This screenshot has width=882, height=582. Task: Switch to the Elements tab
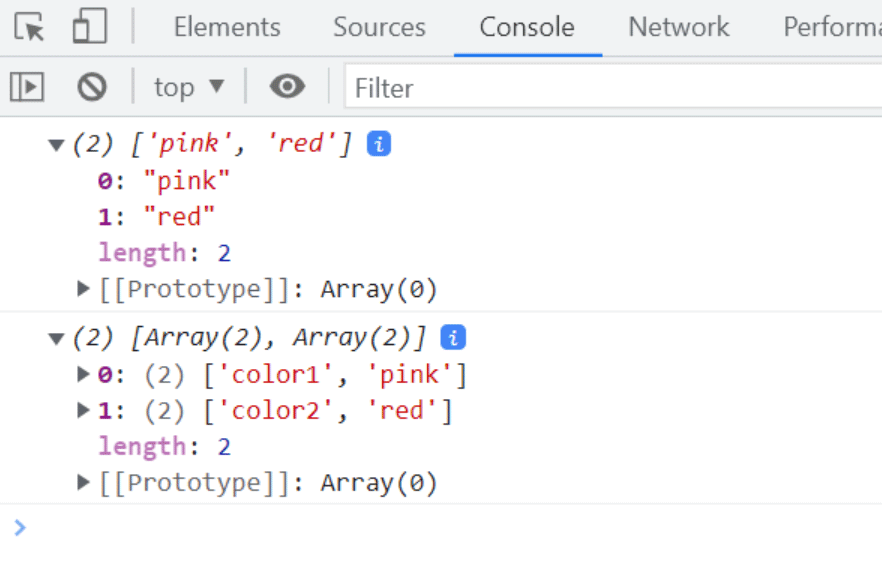tap(227, 27)
